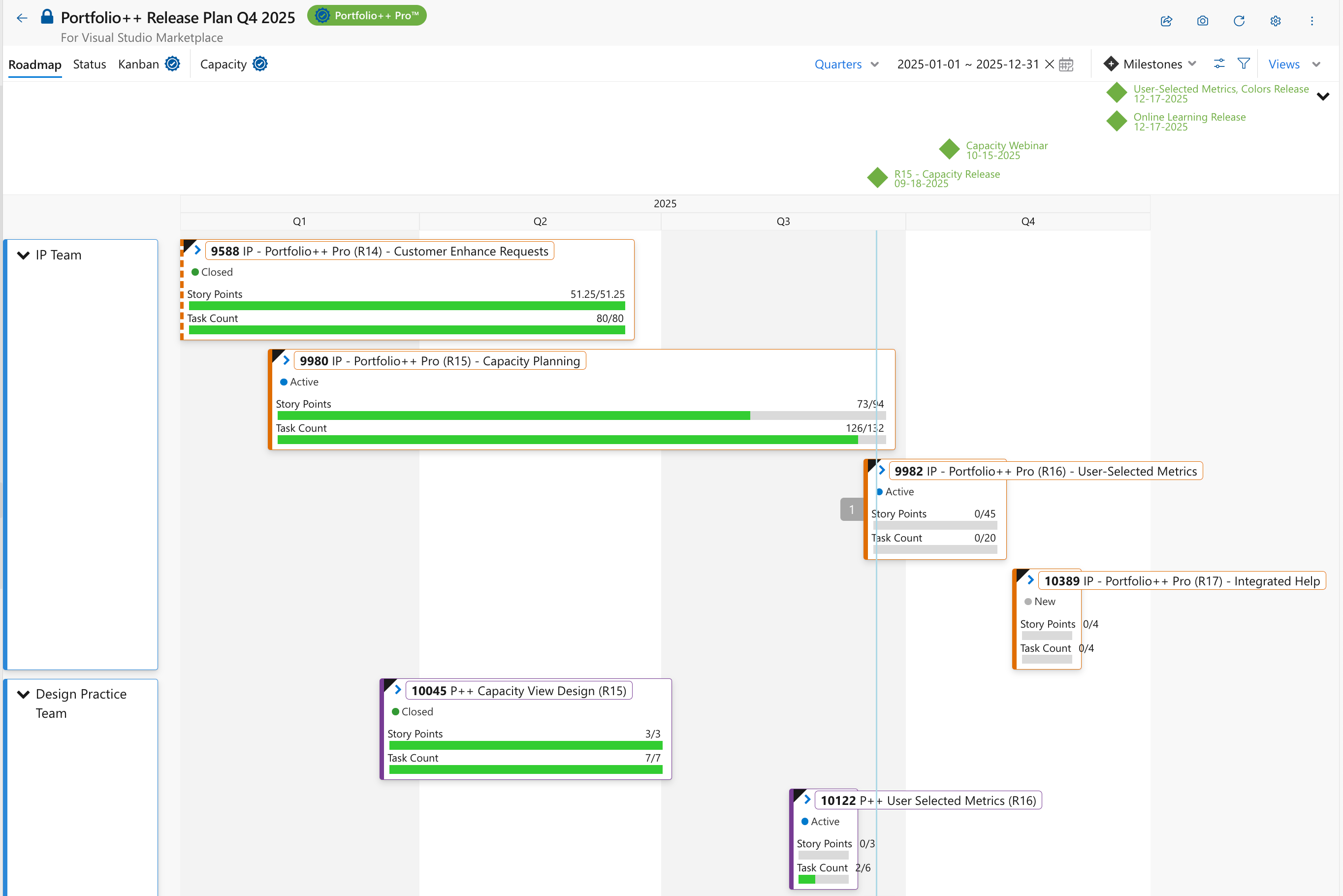Open the calendar date picker icon
This screenshot has height=896, width=1343.
tap(1066, 64)
